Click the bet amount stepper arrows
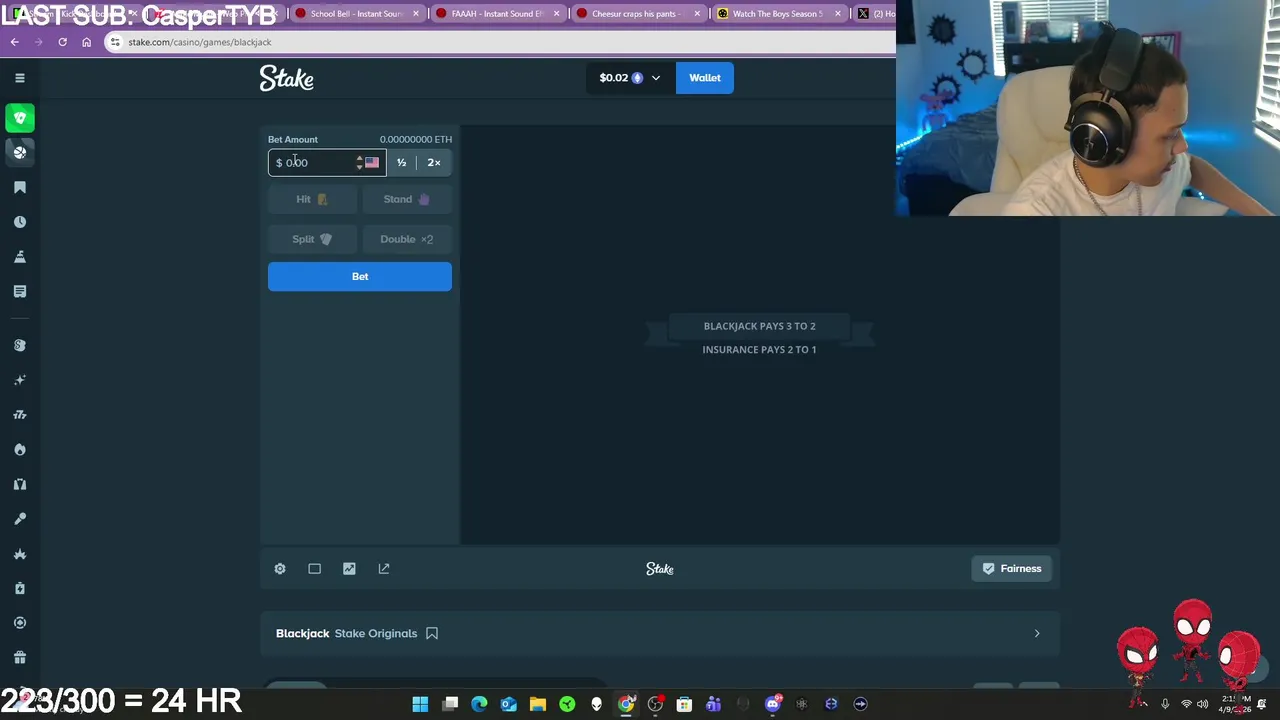 (x=359, y=162)
